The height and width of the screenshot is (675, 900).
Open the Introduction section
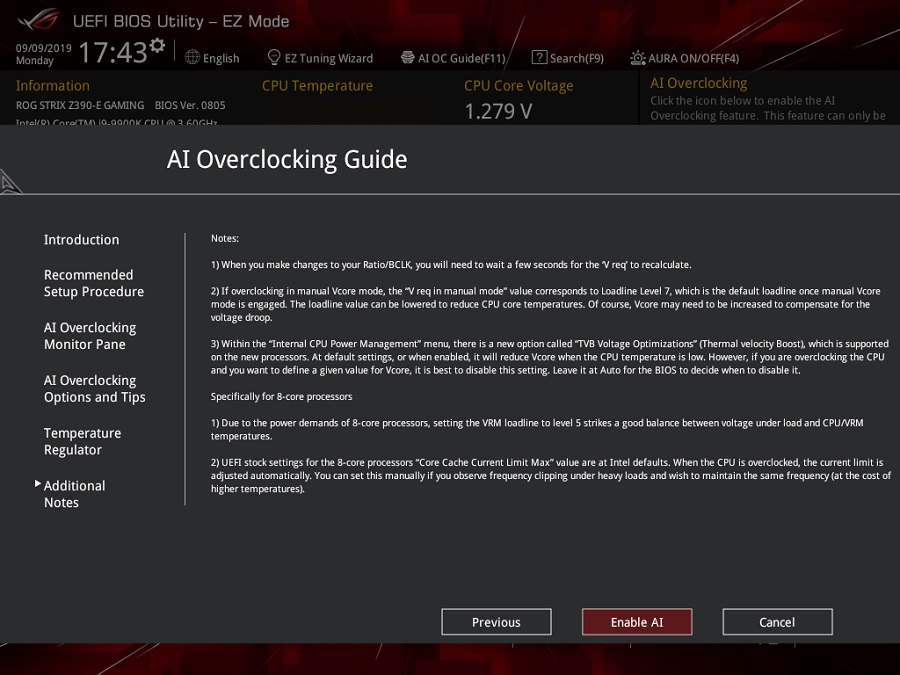(82, 239)
